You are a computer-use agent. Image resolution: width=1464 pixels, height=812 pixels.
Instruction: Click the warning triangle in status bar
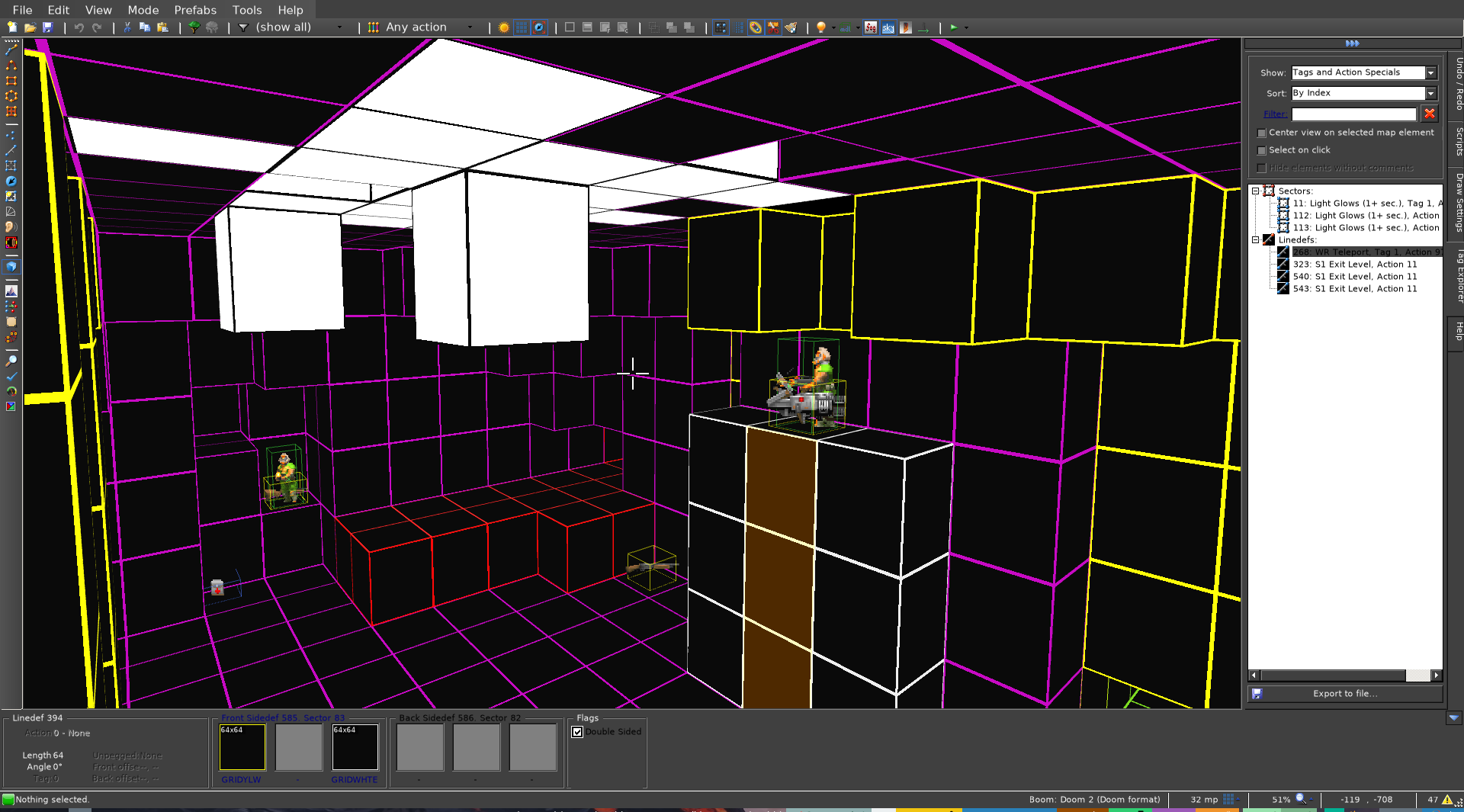click(x=1446, y=800)
